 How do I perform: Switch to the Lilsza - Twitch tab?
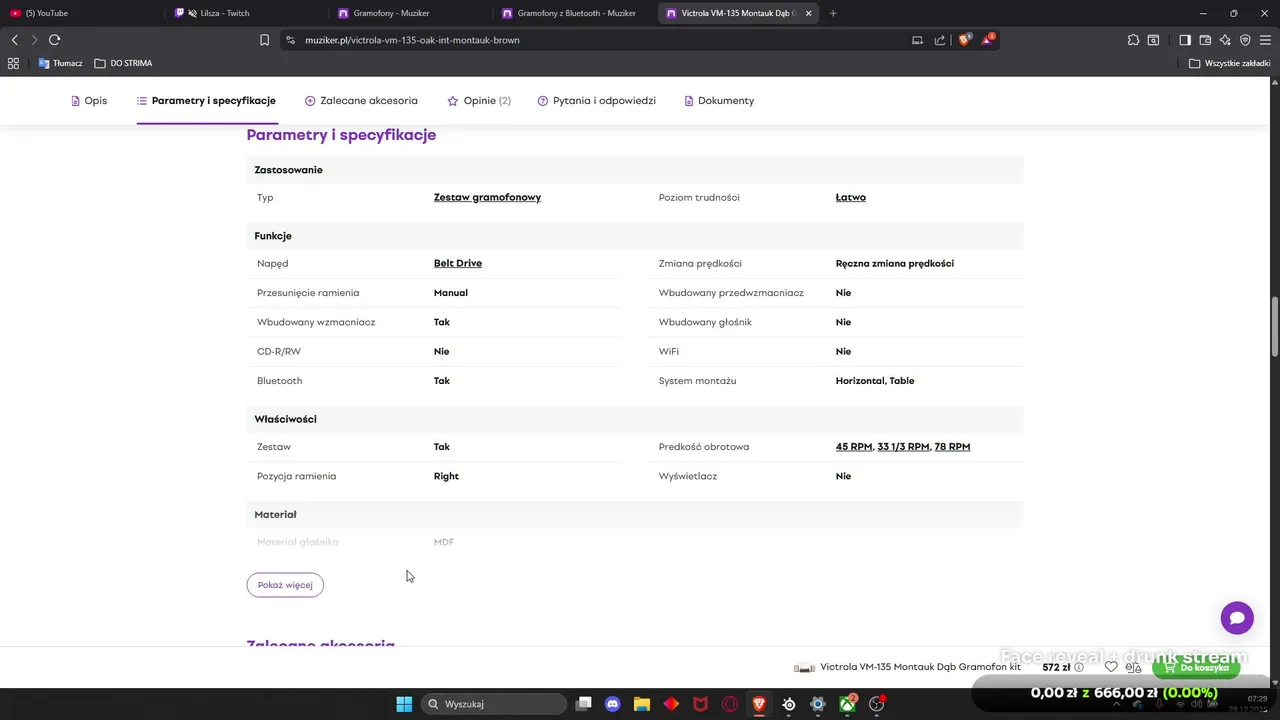[x=247, y=13]
